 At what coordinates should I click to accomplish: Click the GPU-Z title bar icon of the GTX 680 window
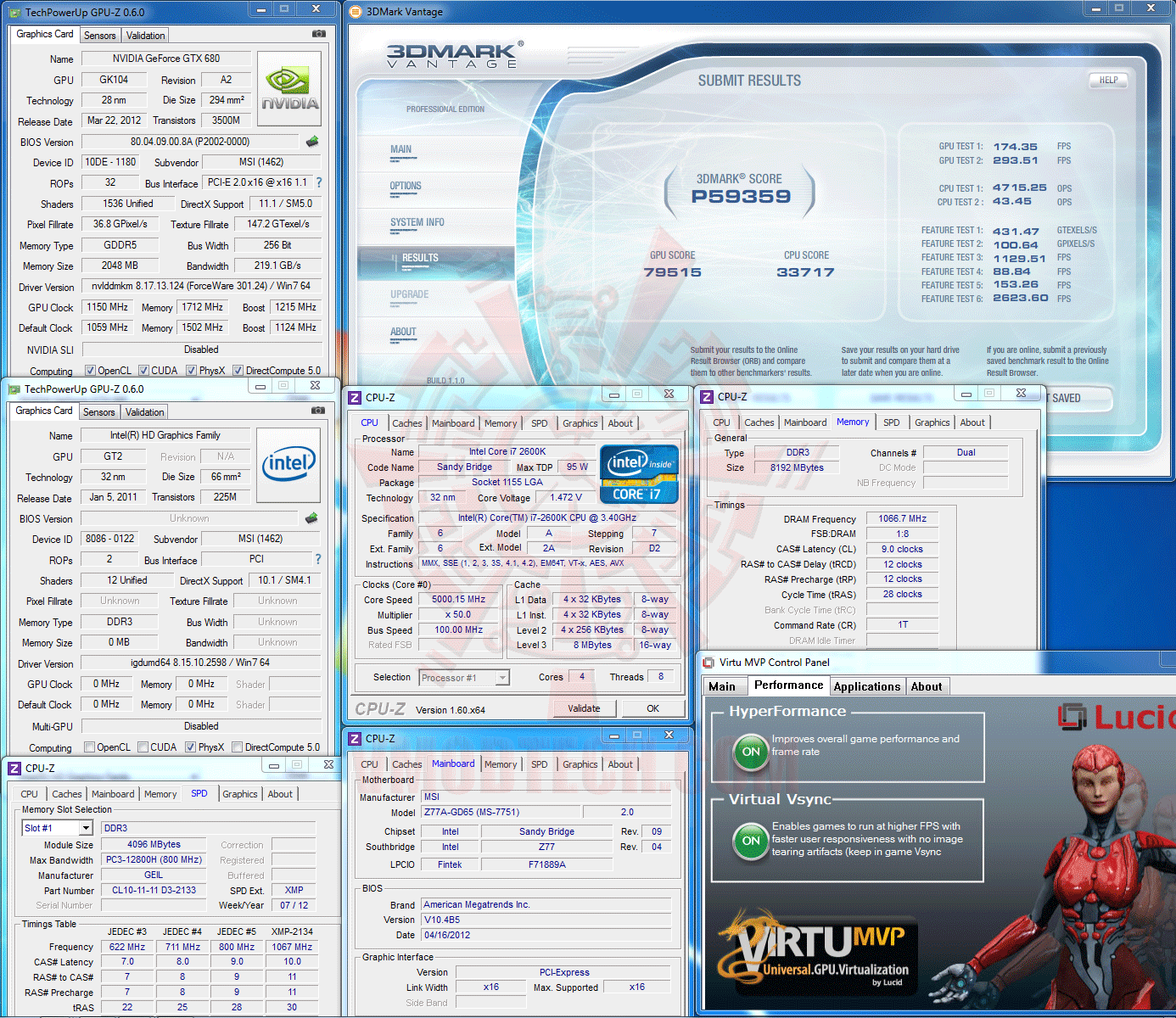coord(14,13)
